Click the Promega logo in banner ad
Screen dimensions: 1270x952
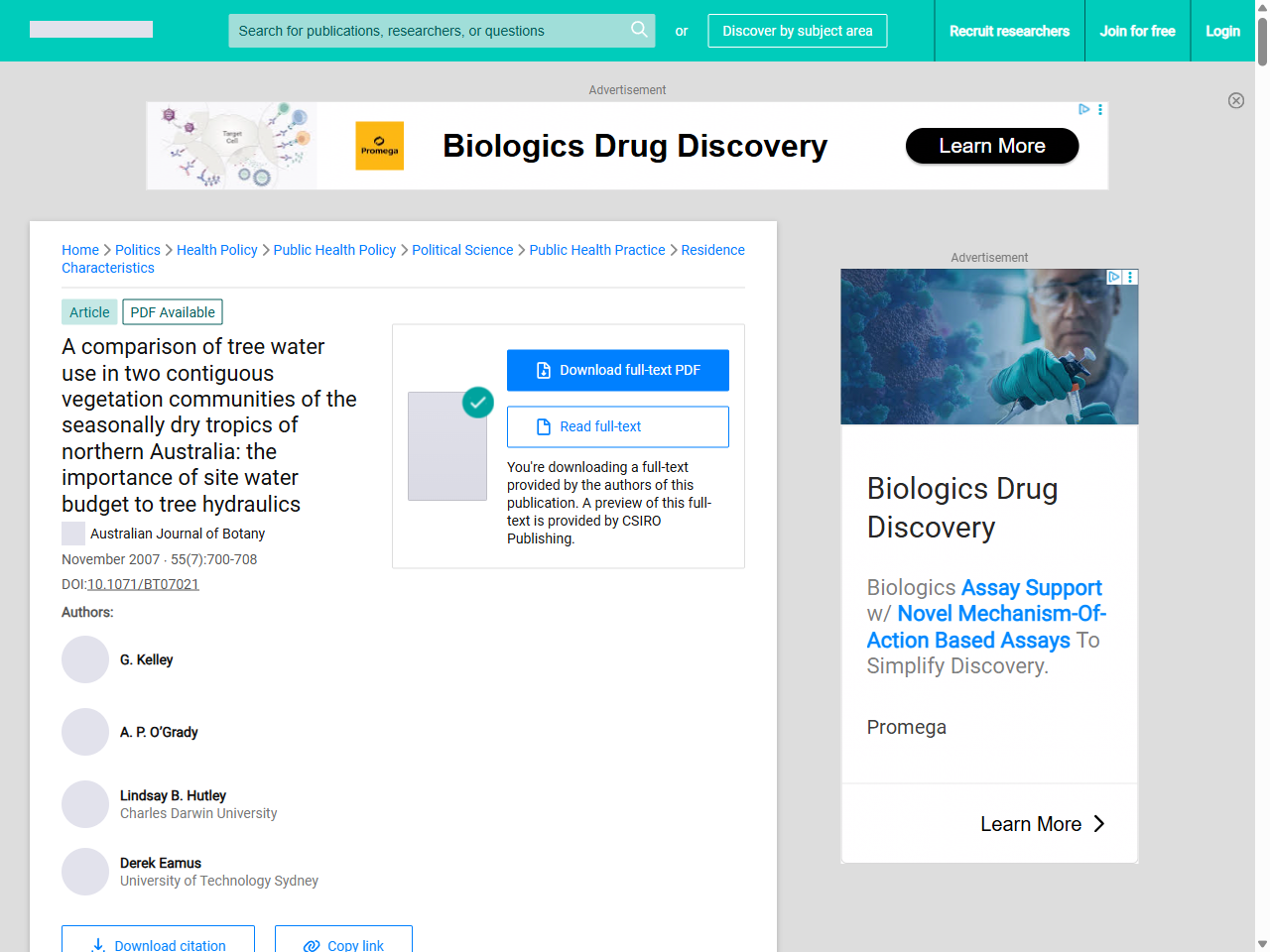click(x=380, y=146)
